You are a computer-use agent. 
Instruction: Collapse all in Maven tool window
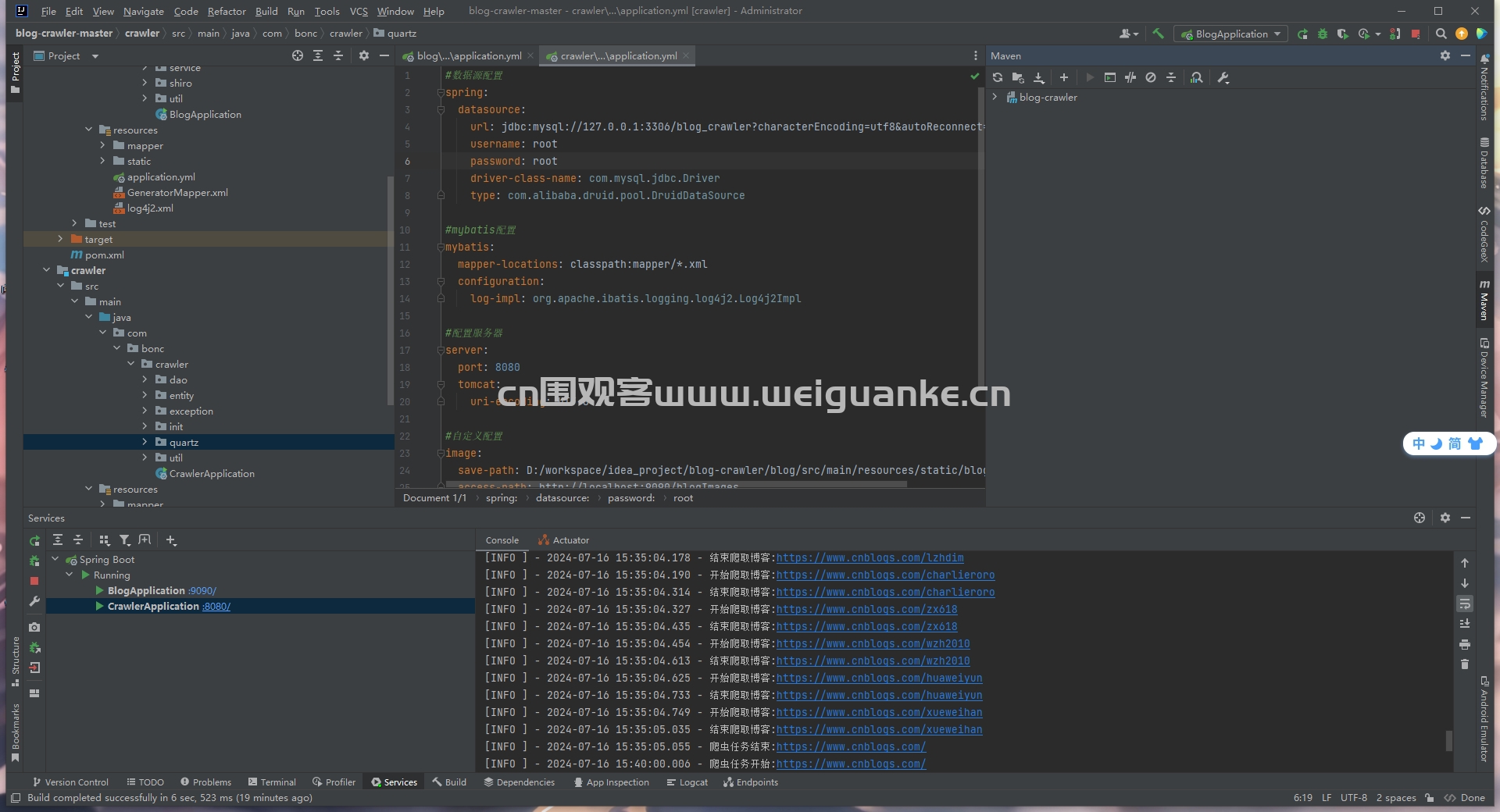[x=1171, y=77]
